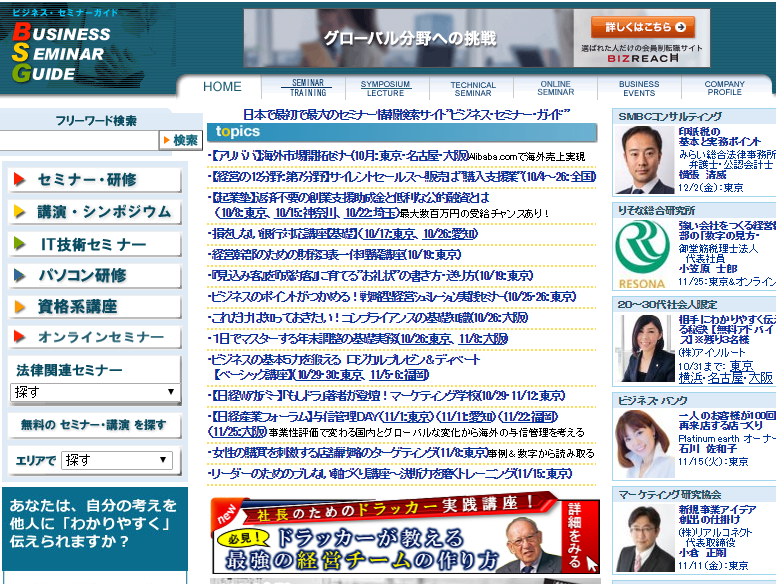The height and width of the screenshot is (584, 776).
Task: Open リーダーのための軸づくり講座 link
Action: (x=391, y=474)
